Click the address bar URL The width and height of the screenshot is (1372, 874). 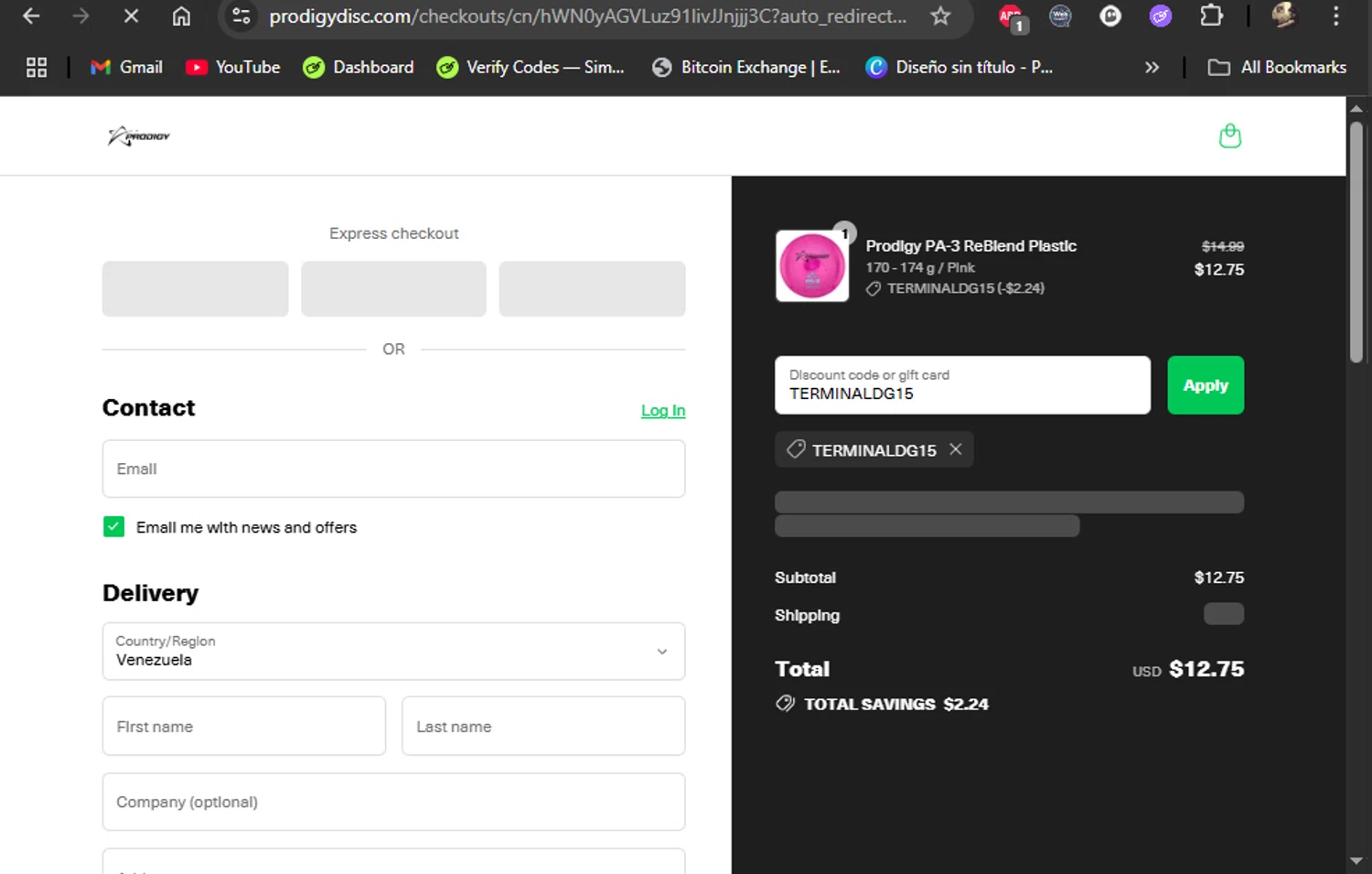pyautogui.click(x=587, y=16)
